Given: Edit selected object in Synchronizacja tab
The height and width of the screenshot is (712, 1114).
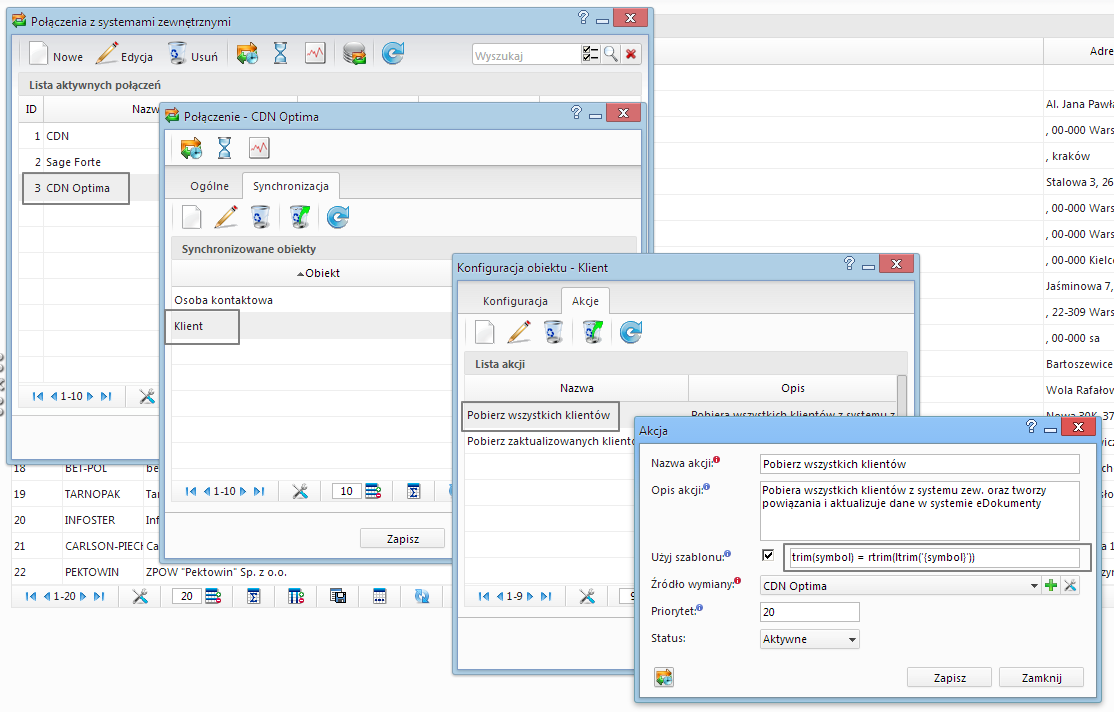Looking at the screenshot, I should (226, 217).
